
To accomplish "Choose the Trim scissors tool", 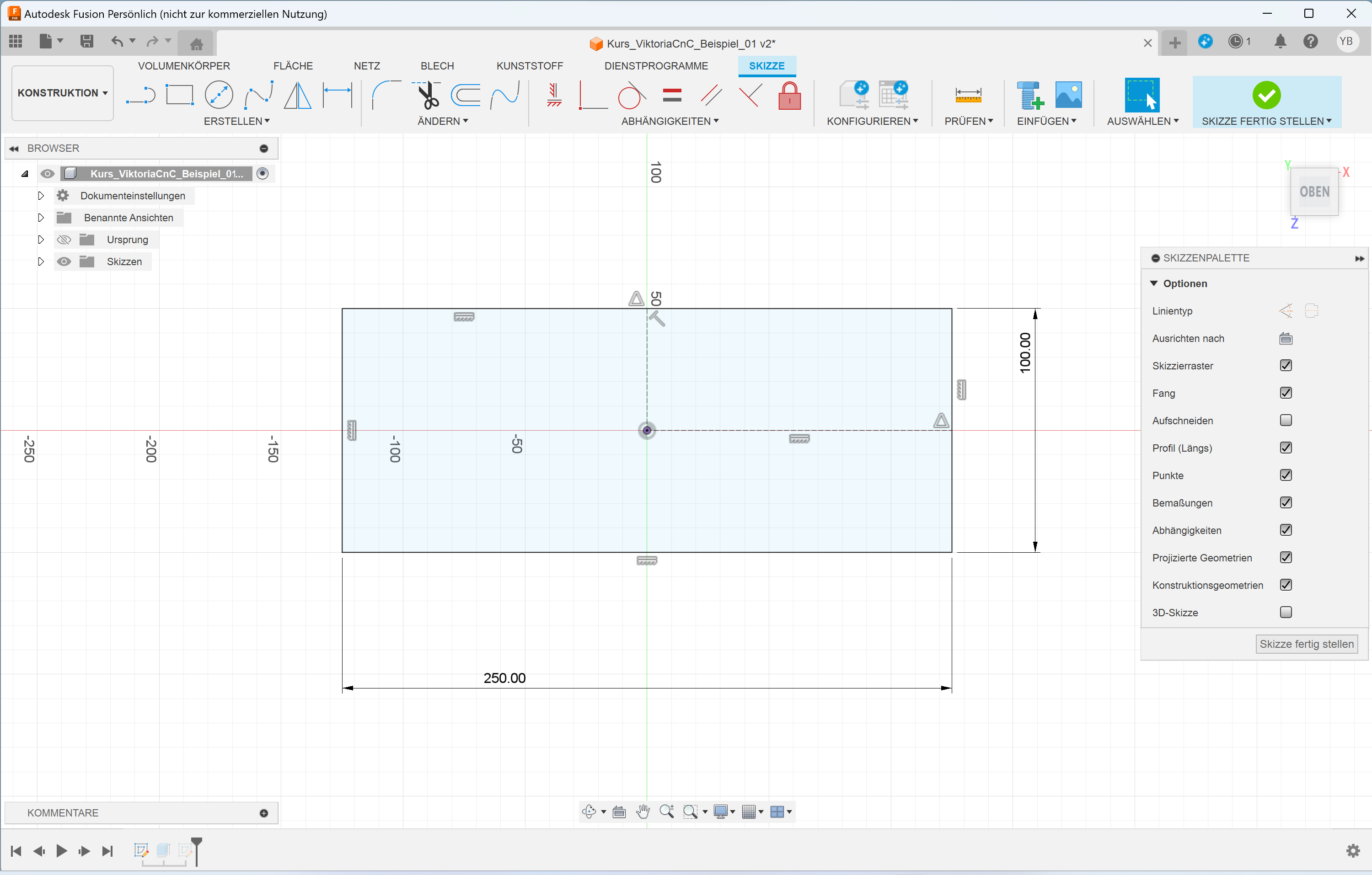I will pyautogui.click(x=427, y=95).
